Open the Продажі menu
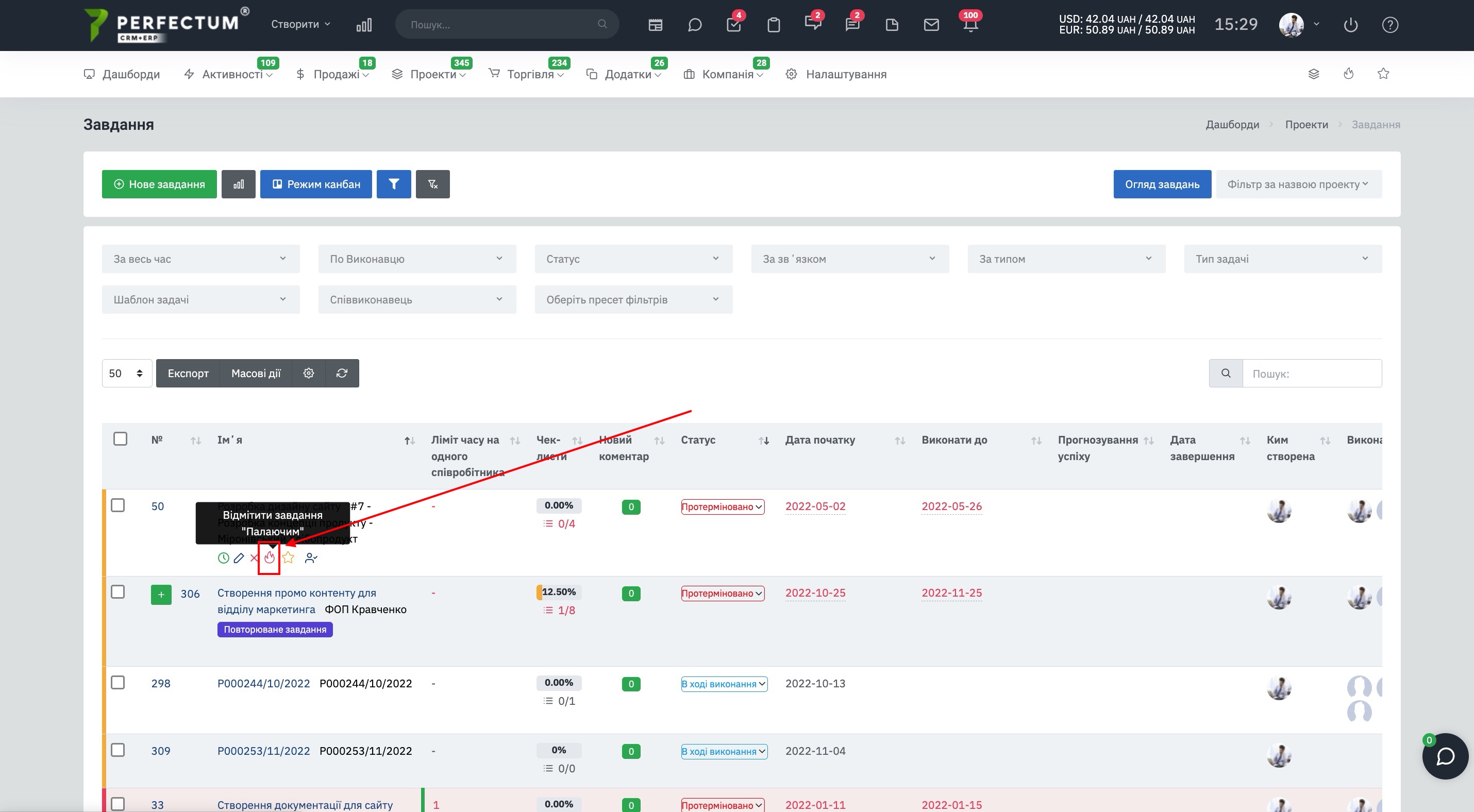 coord(332,74)
